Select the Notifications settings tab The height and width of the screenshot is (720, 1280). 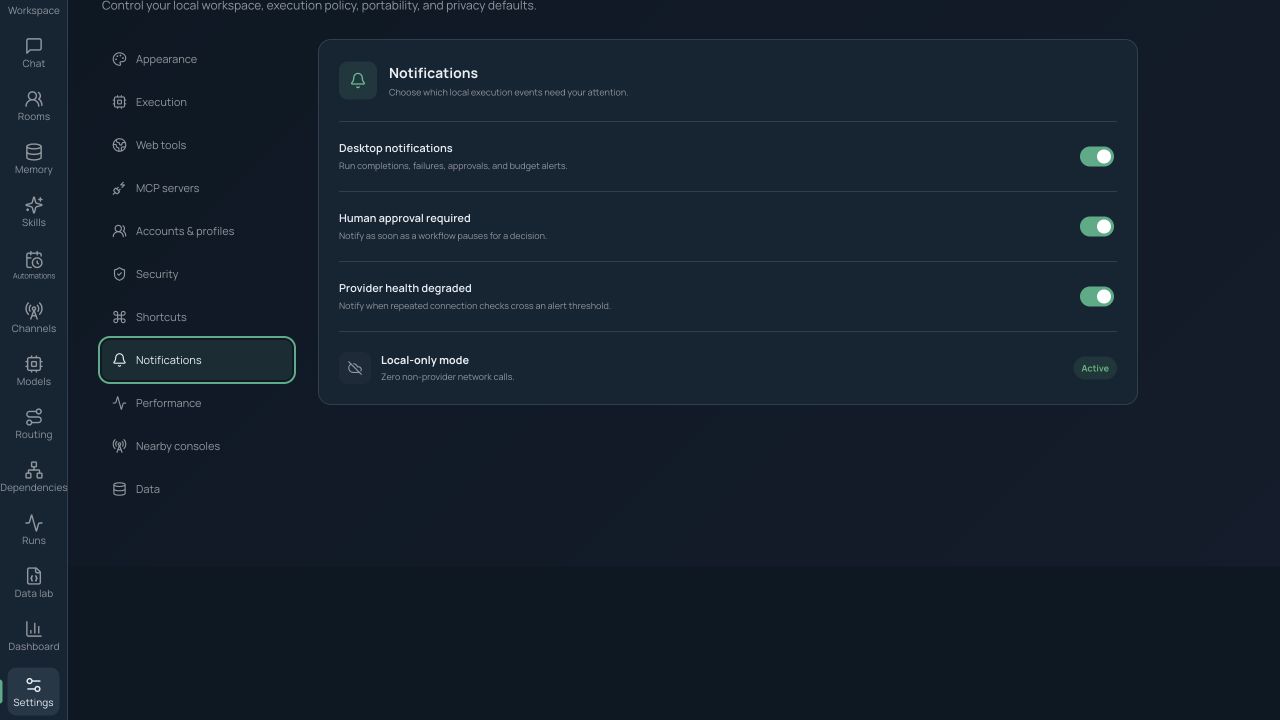coord(197,360)
